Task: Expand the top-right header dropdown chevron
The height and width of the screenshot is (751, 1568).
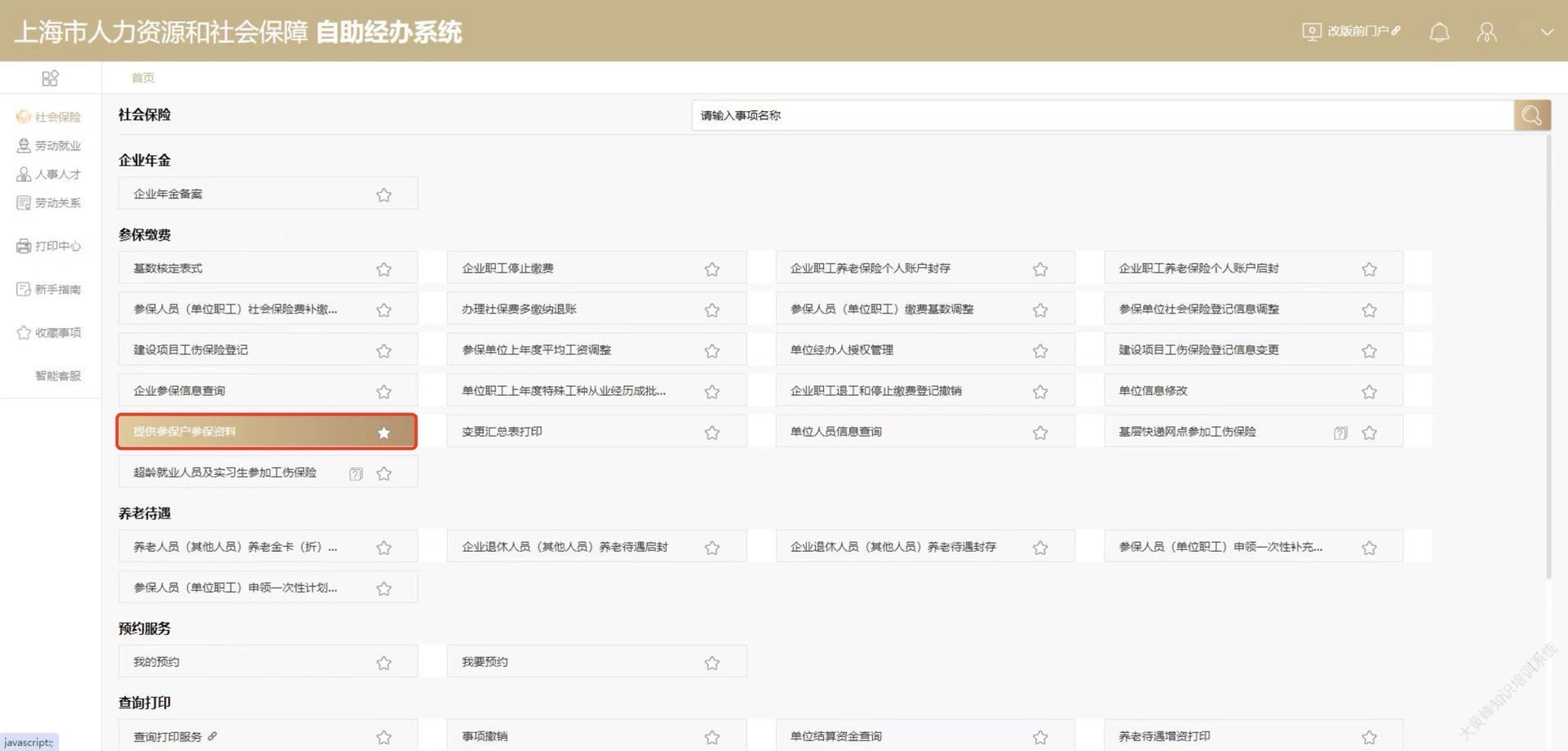Action: coord(1546,32)
